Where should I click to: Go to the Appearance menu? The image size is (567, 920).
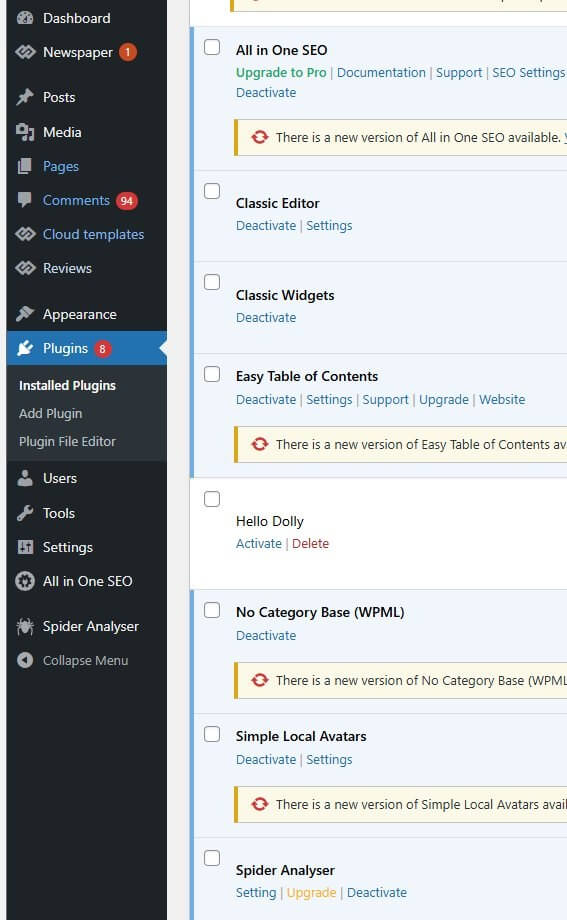(79, 314)
